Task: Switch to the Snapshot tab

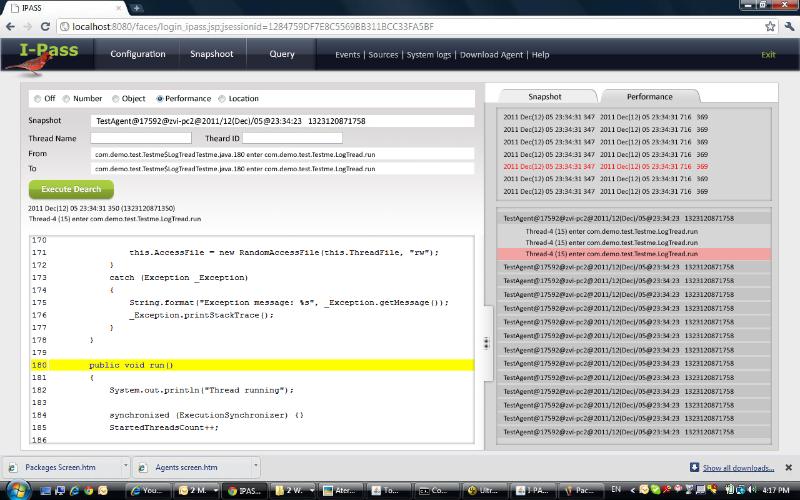Action: (x=545, y=96)
